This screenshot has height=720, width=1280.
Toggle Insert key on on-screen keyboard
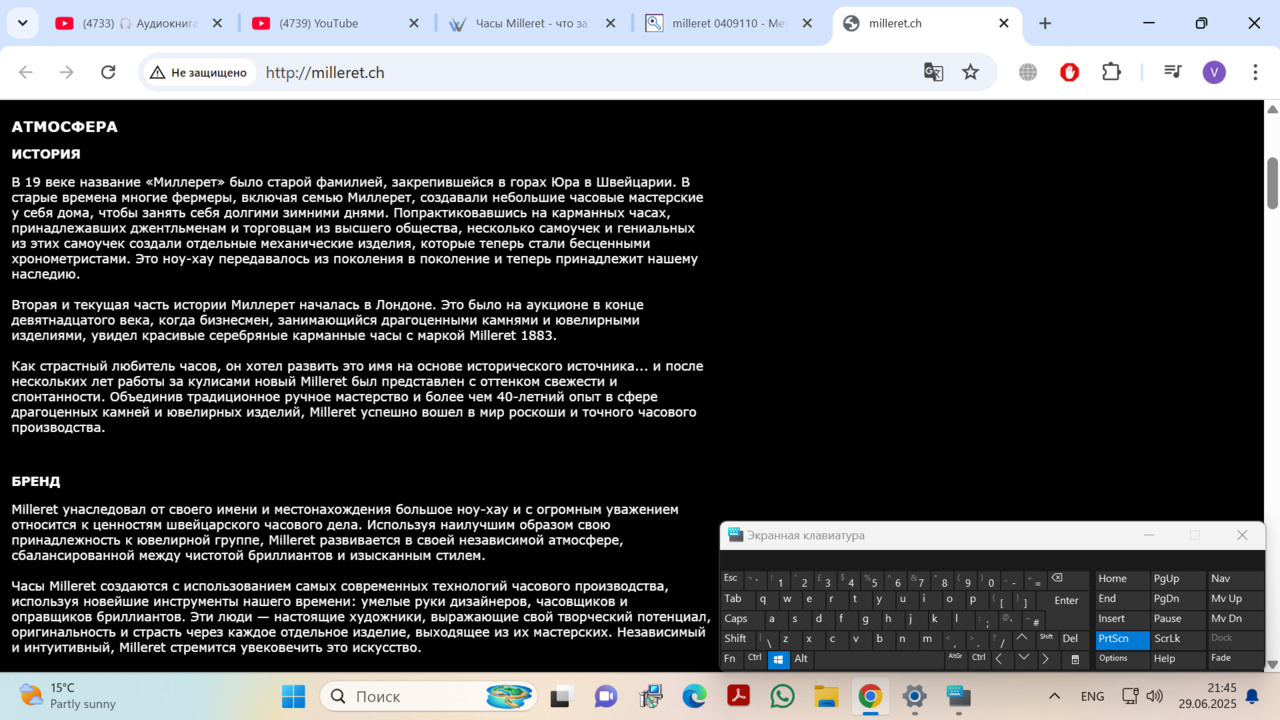click(x=1121, y=619)
